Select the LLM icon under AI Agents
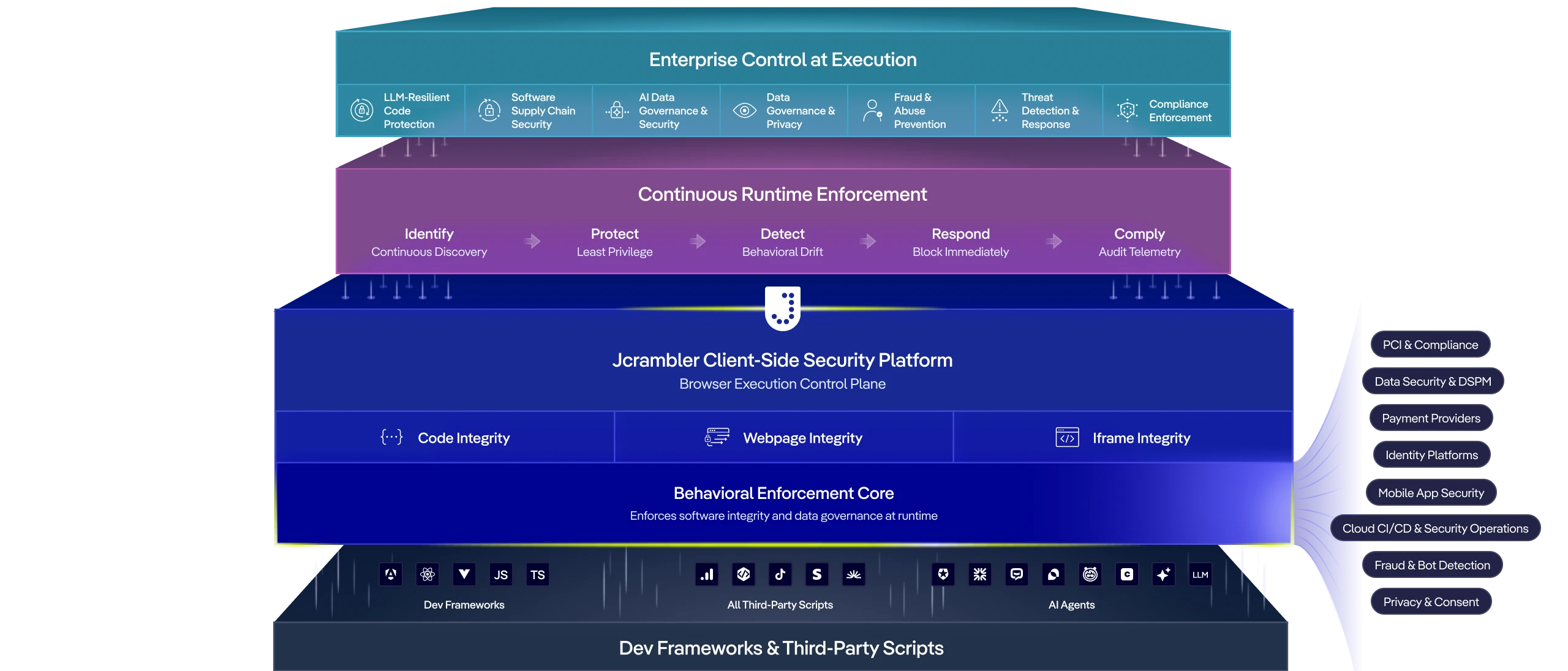 1200,574
